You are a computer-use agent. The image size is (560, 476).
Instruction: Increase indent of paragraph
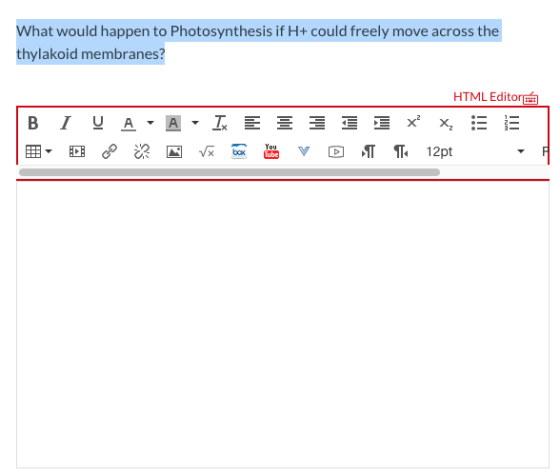point(382,123)
